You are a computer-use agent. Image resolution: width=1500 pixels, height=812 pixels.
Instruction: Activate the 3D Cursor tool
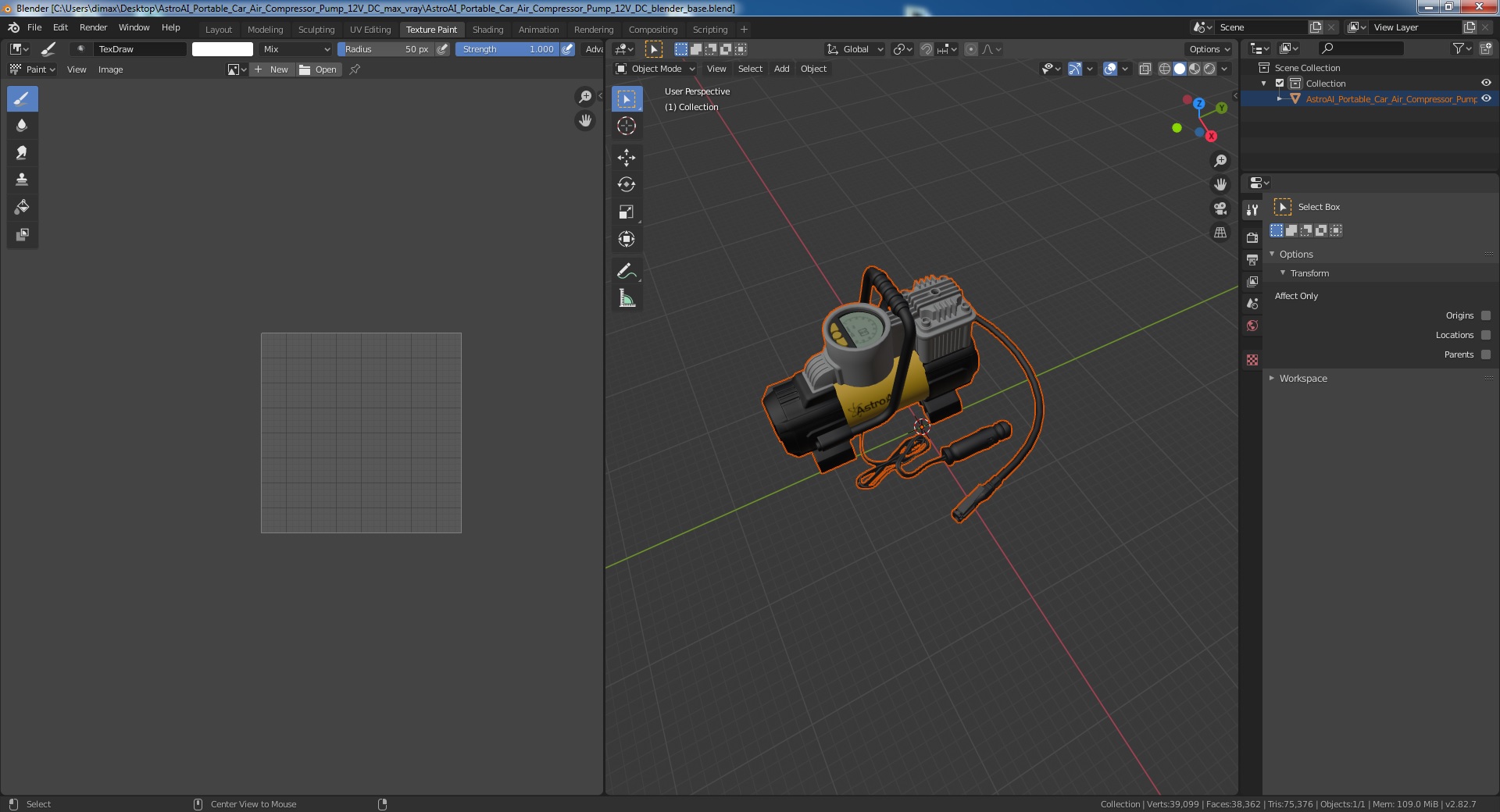(627, 126)
